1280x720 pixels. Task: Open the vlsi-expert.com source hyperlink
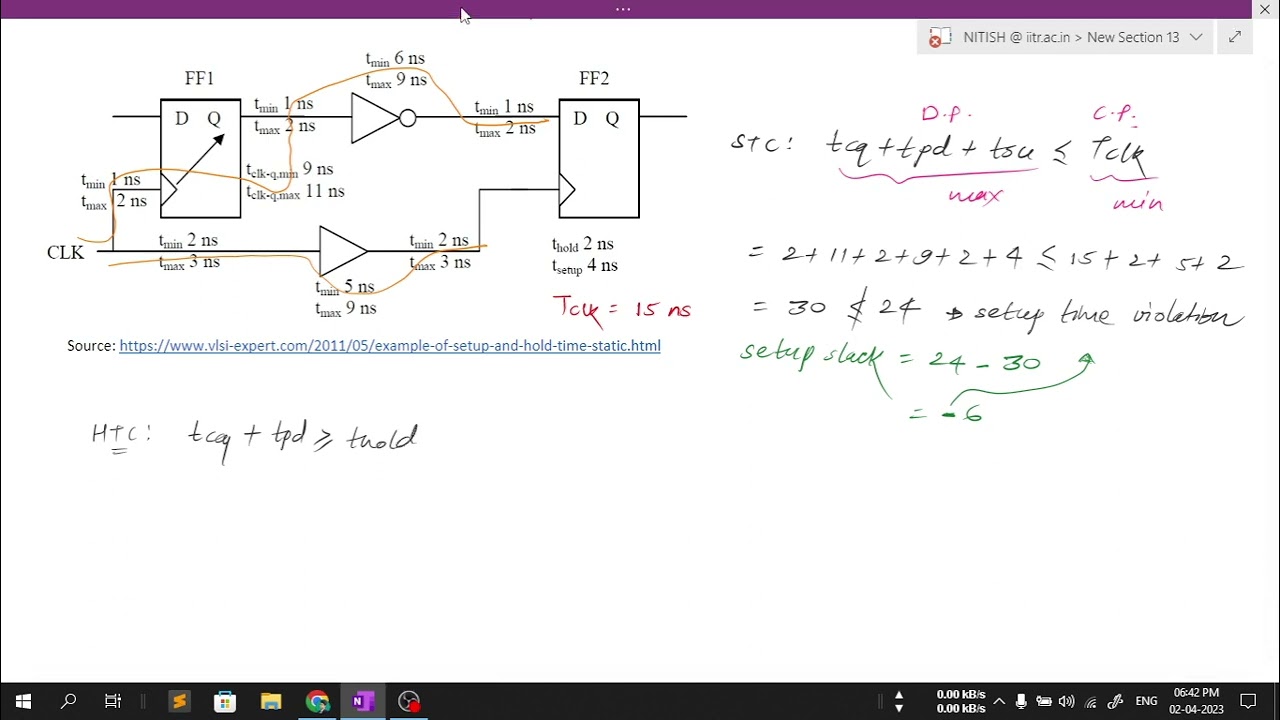click(390, 346)
